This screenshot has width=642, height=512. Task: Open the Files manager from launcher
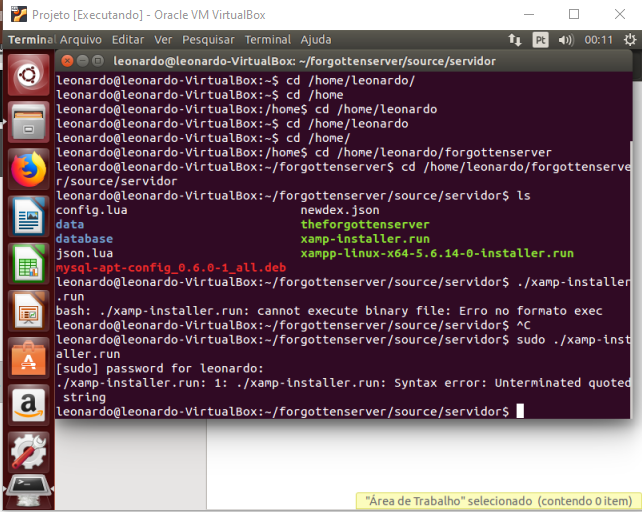coord(28,122)
